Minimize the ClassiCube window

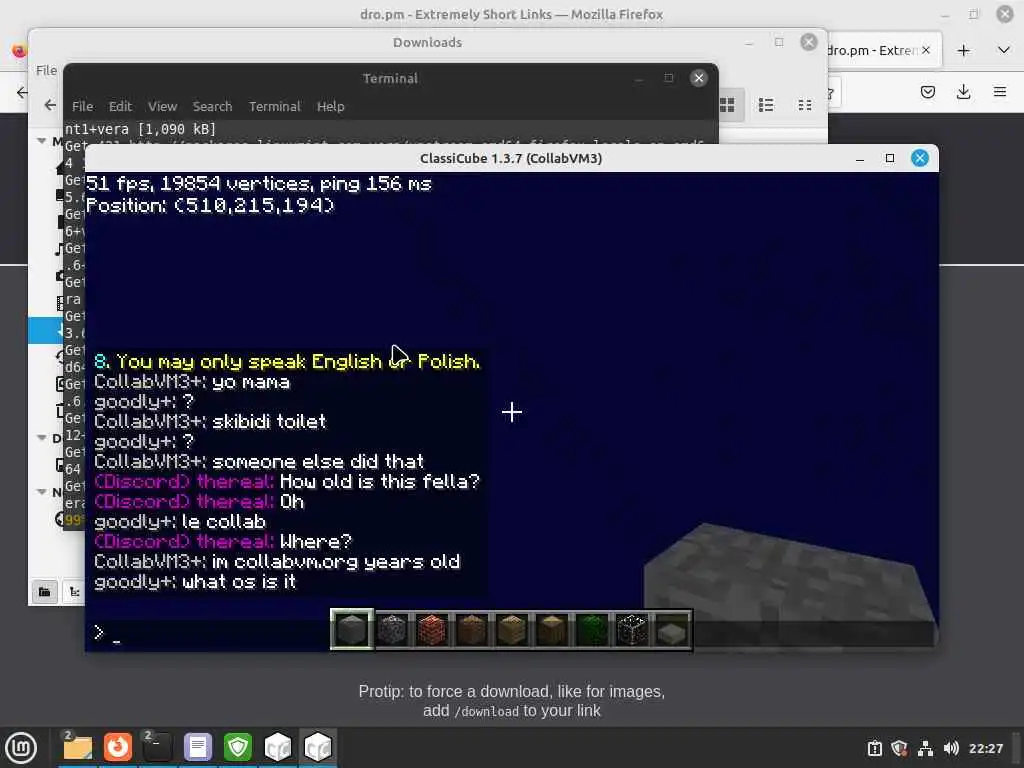859,158
